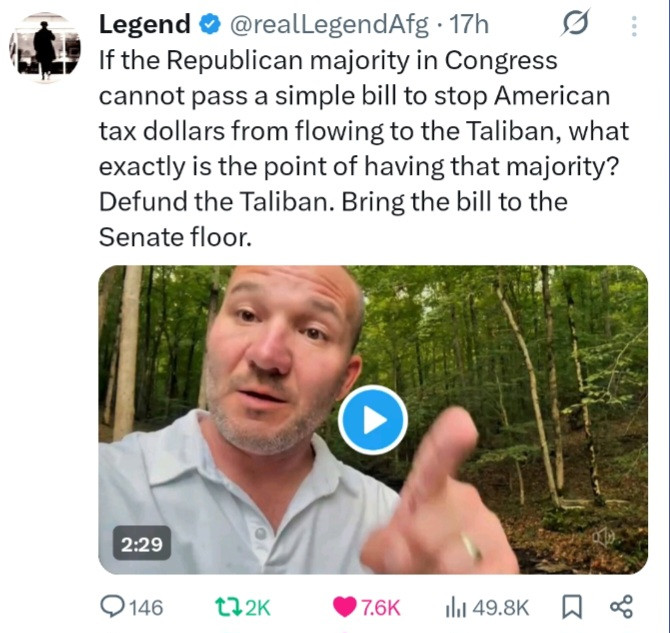Open the views analytics bar chart icon
670x633 pixels.
[456, 607]
